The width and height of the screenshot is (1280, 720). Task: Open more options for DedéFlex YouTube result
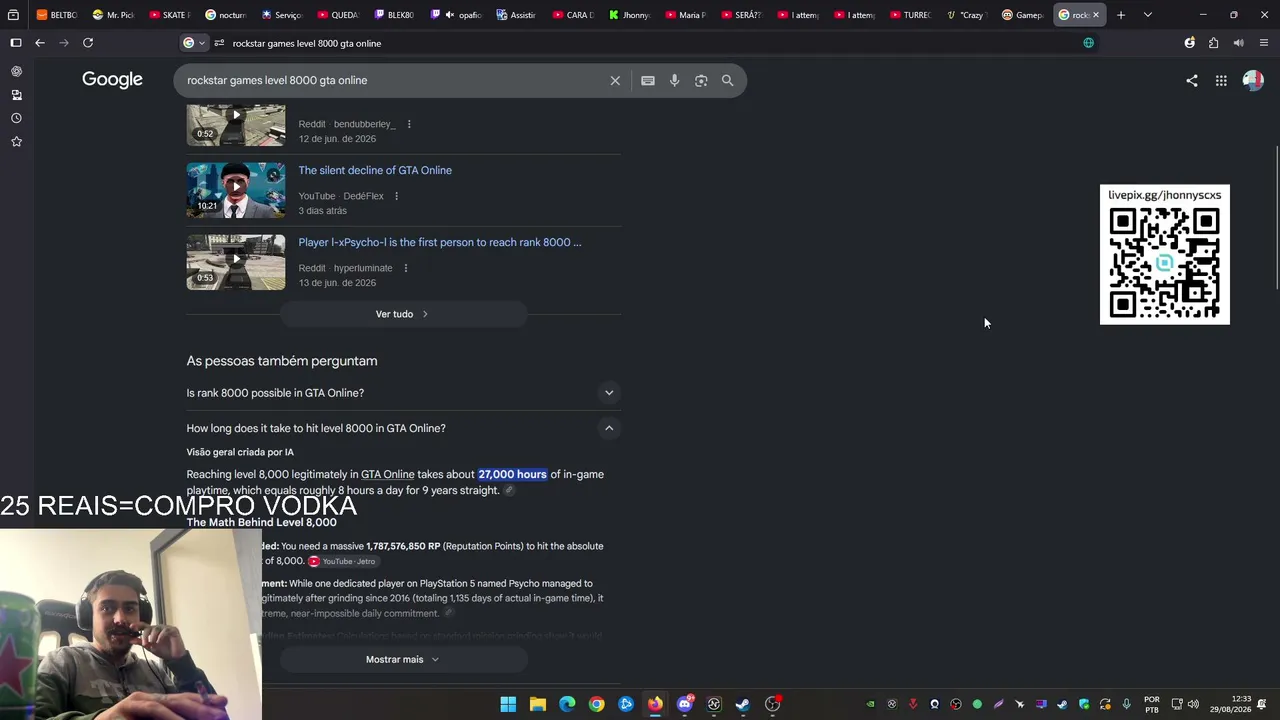pos(397,196)
